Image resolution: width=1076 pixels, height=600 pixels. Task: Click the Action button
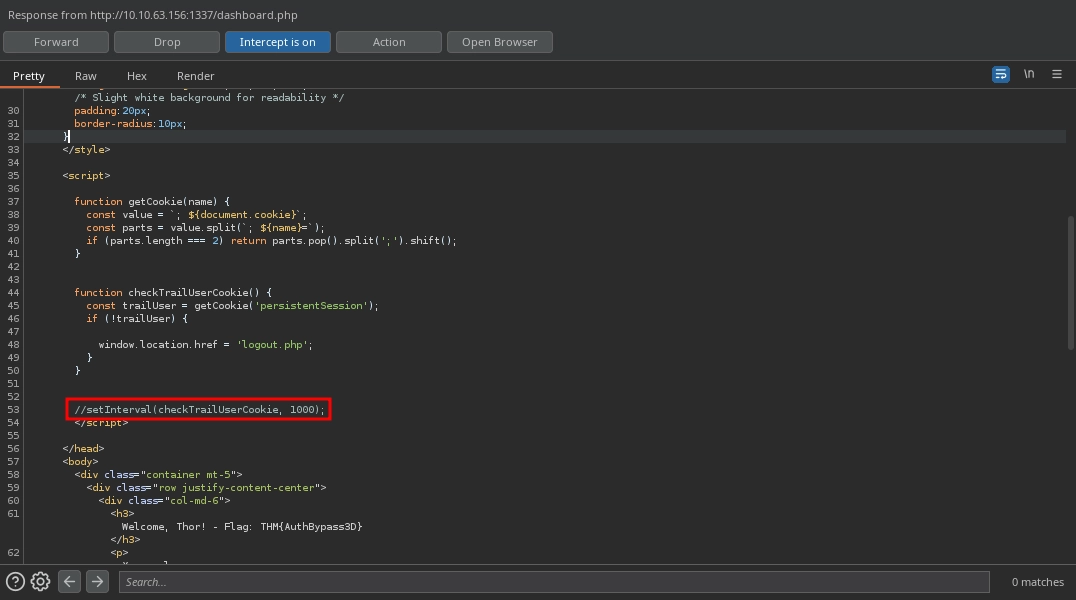pos(389,41)
